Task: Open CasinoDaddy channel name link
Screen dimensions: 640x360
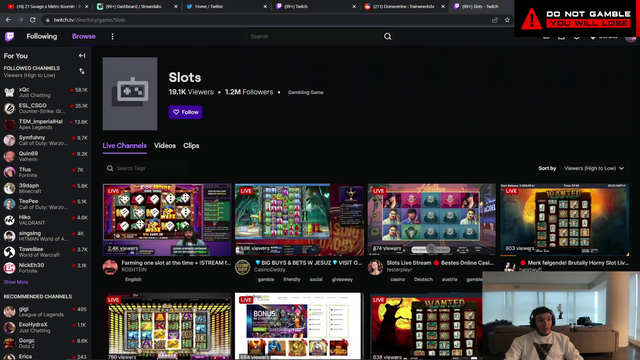Action: (269, 270)
